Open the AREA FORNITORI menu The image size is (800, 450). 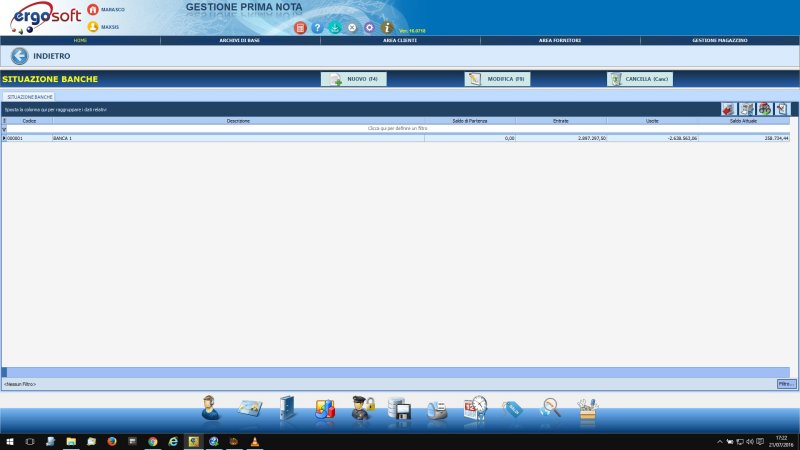pos(560,40)
